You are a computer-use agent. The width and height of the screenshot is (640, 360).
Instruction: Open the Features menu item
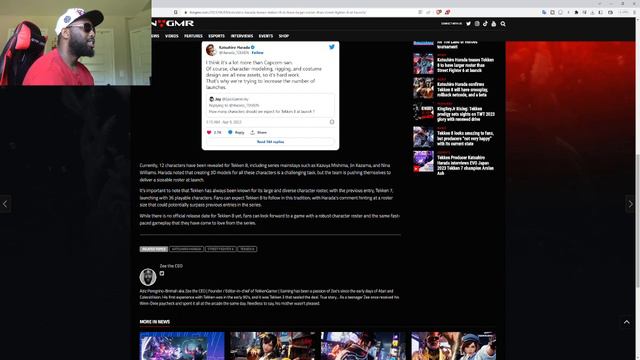(x=193, y=36)
